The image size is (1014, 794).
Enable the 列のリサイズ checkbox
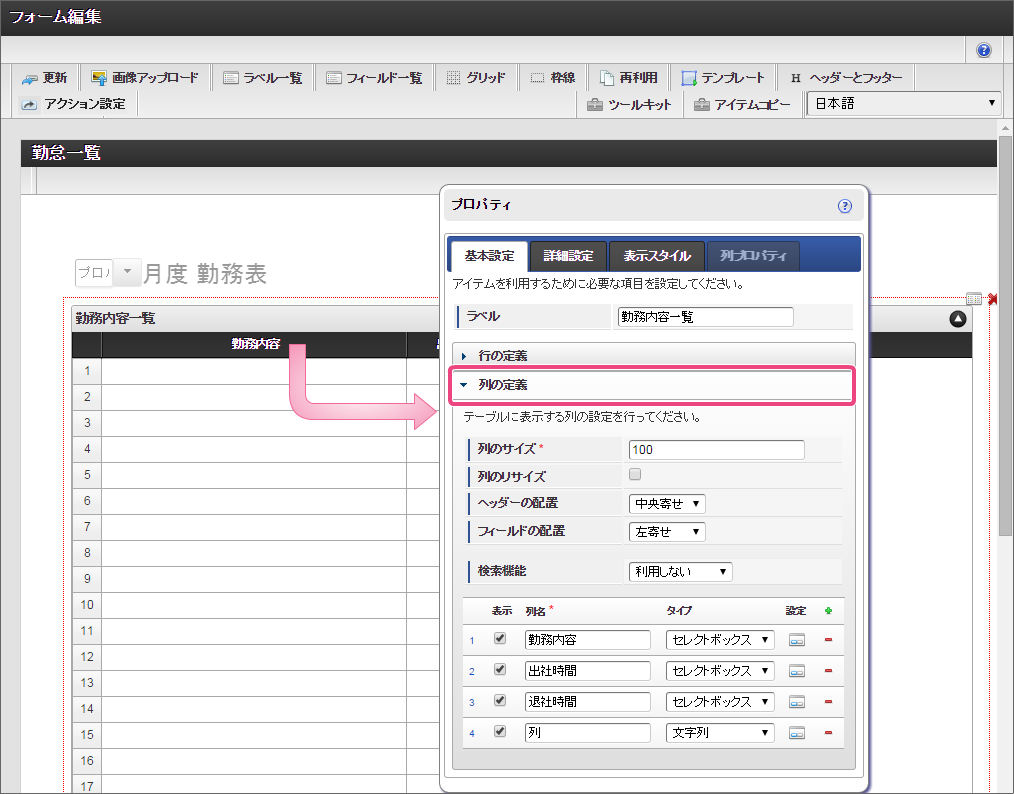click(x=635, y=475)
